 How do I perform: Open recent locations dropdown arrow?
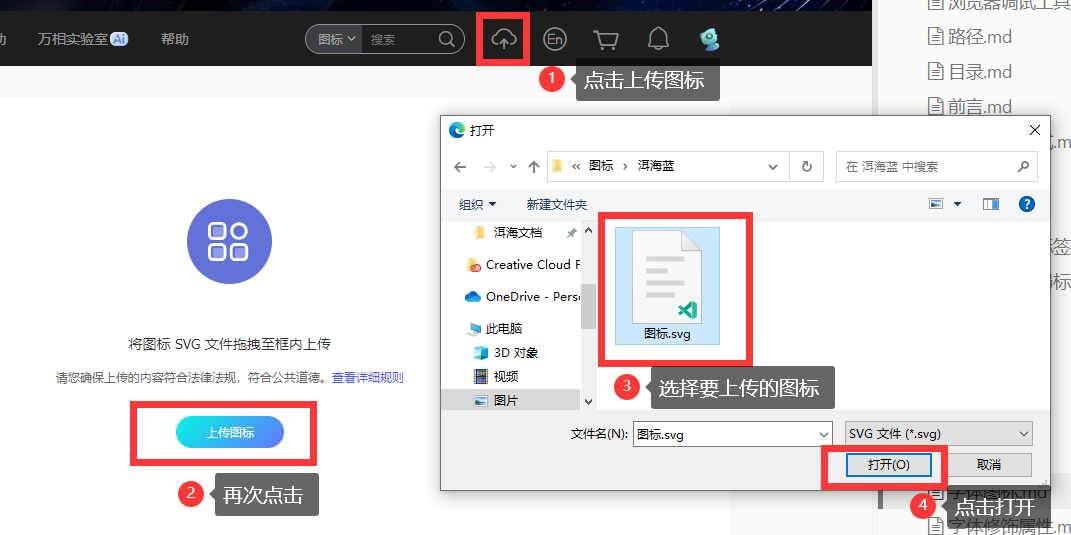click(x=513, y=167)
